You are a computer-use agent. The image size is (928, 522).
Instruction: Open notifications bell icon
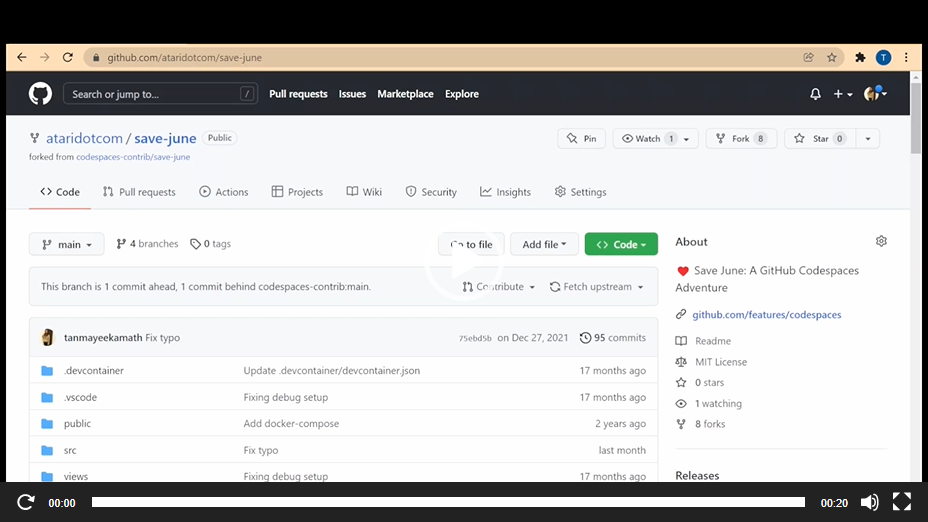816,94
